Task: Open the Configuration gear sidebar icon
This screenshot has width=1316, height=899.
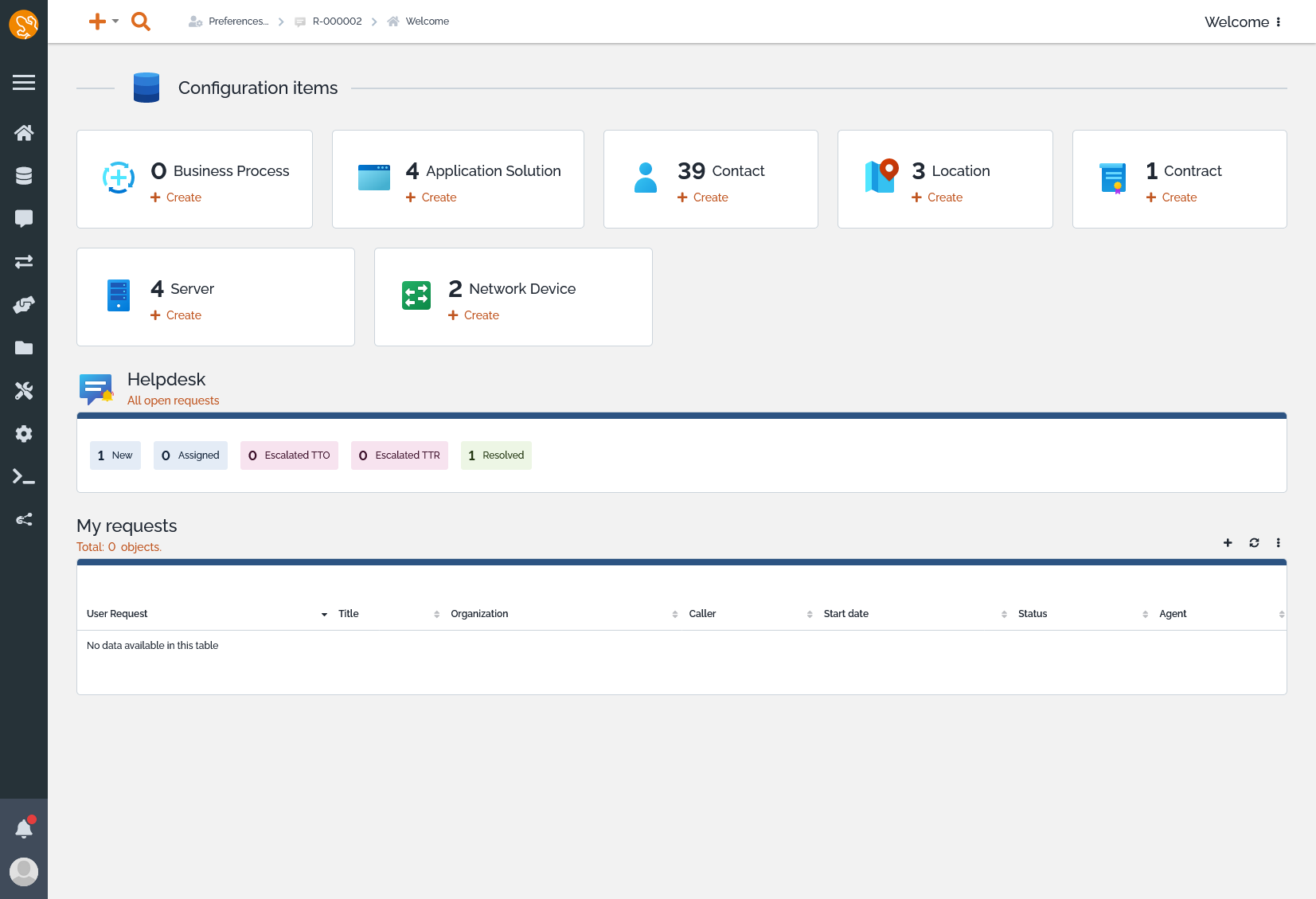Action: [24, 433]
